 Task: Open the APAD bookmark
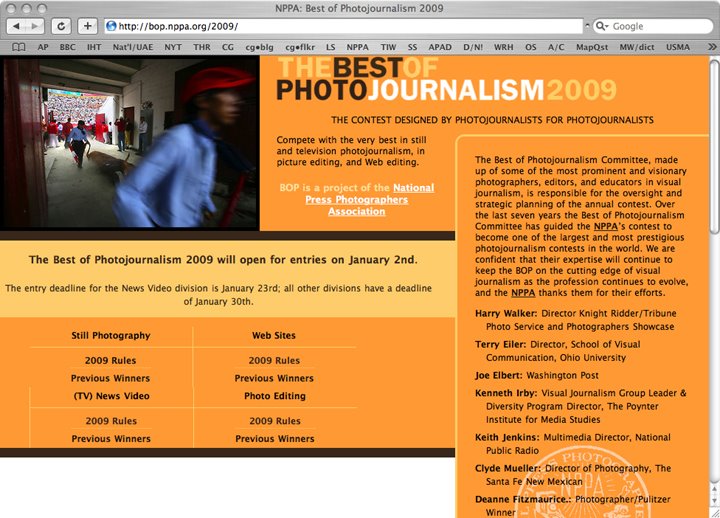coord(440,47)
